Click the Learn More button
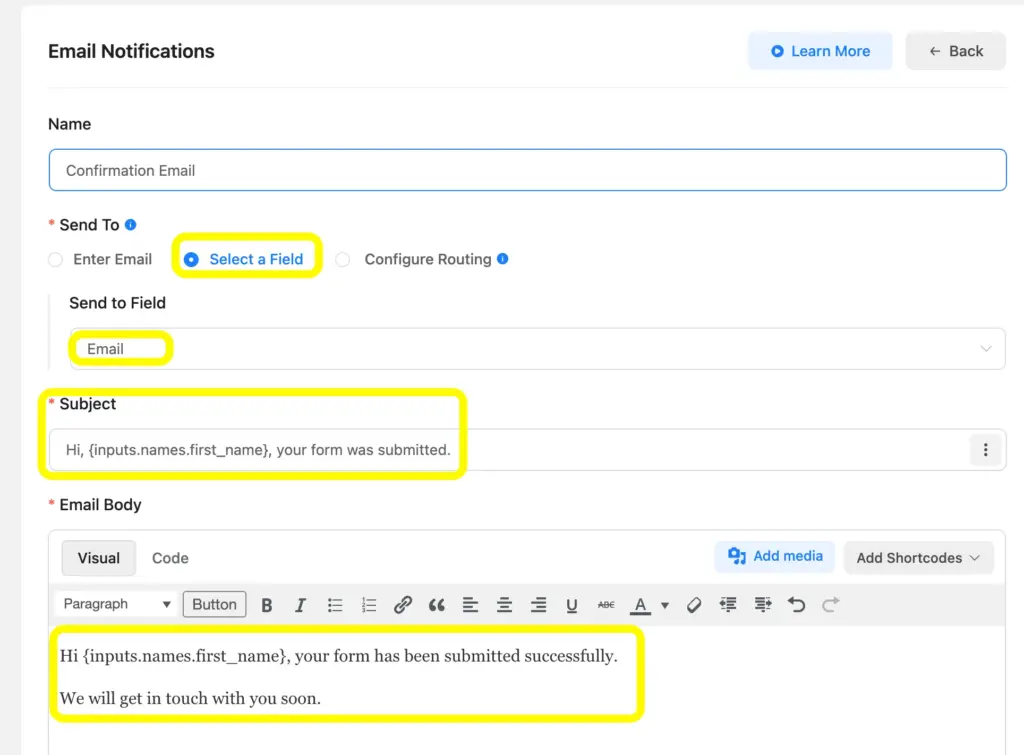The image size is (1024, 755). (820, 50)
